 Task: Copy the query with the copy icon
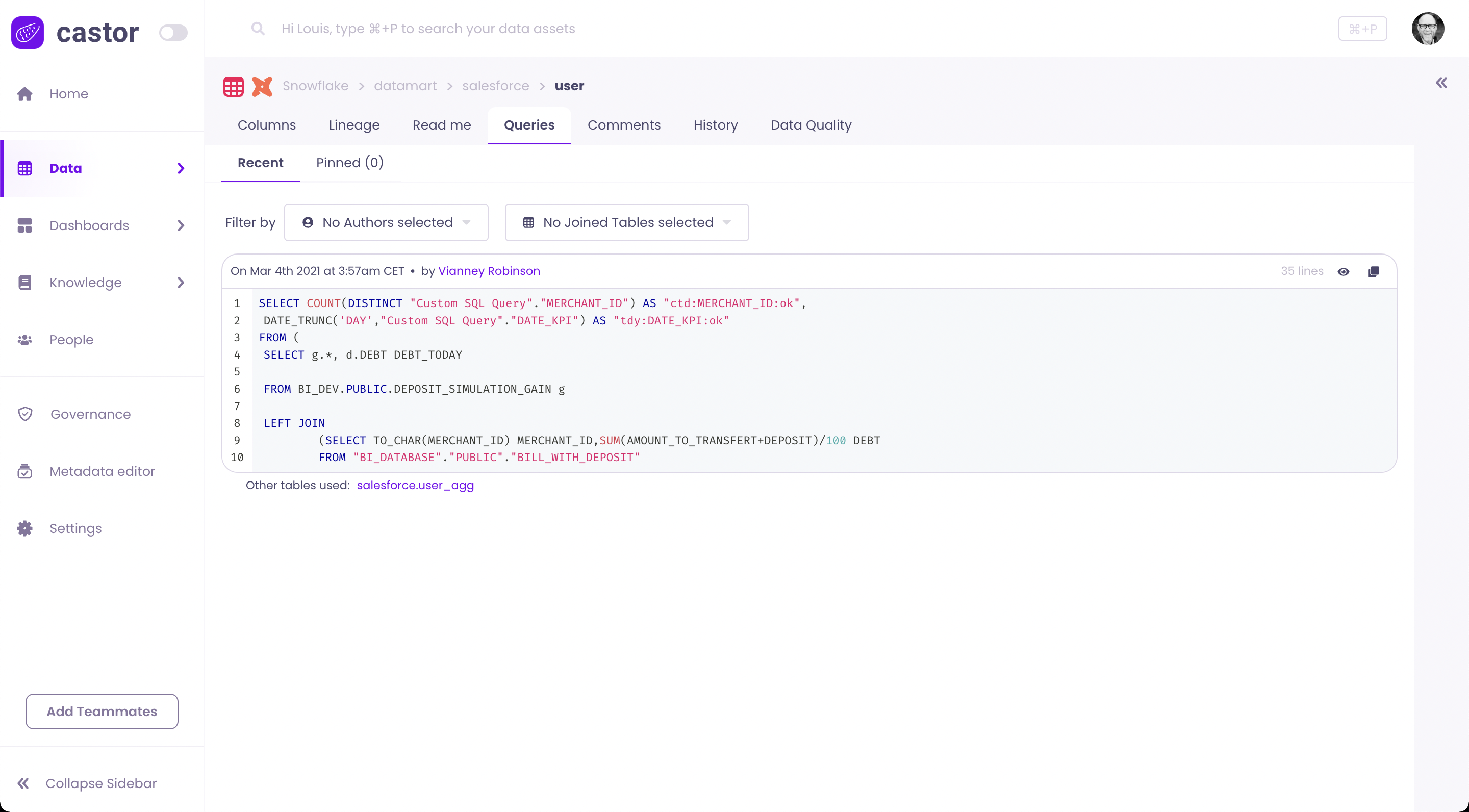[1373, 272]
